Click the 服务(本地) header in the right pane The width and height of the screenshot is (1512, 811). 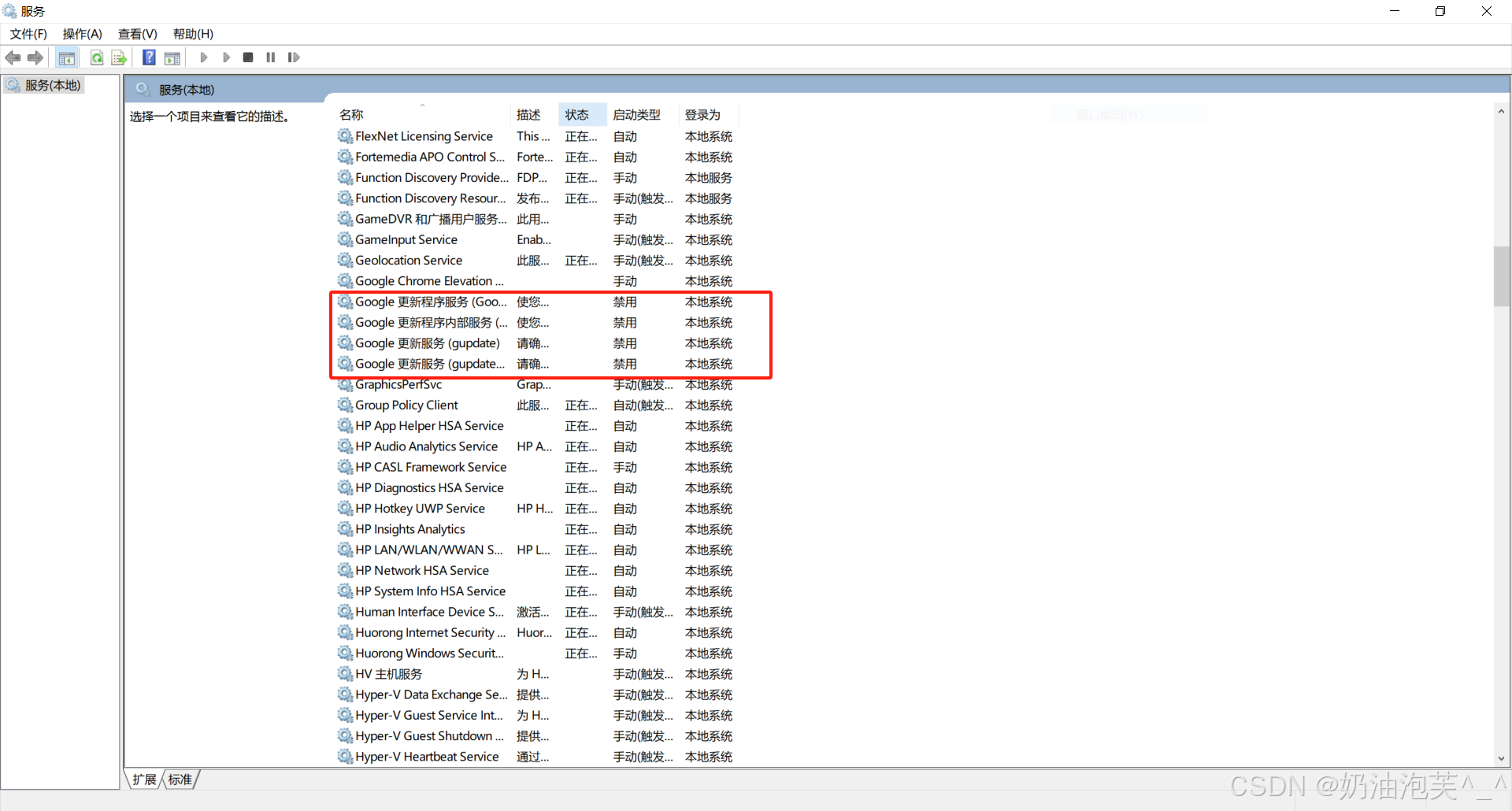[x=187, y=90]
